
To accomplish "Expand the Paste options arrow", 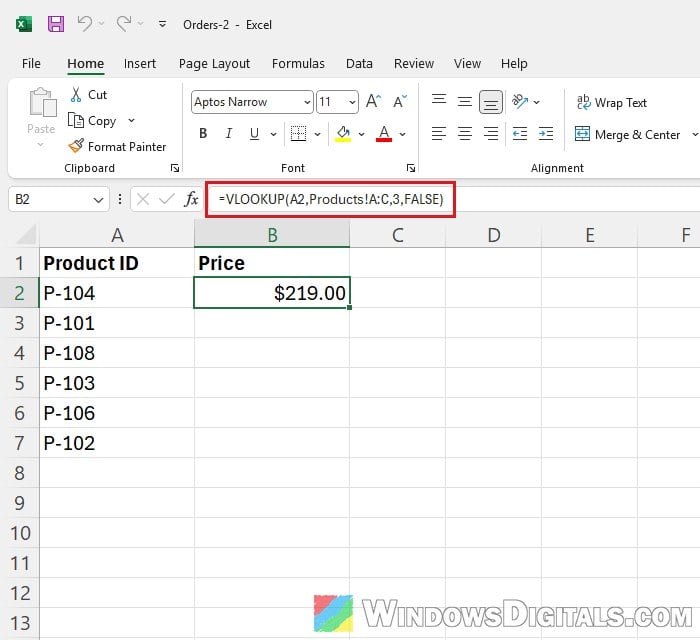I will pyautogui.click(x=41, y=144).
